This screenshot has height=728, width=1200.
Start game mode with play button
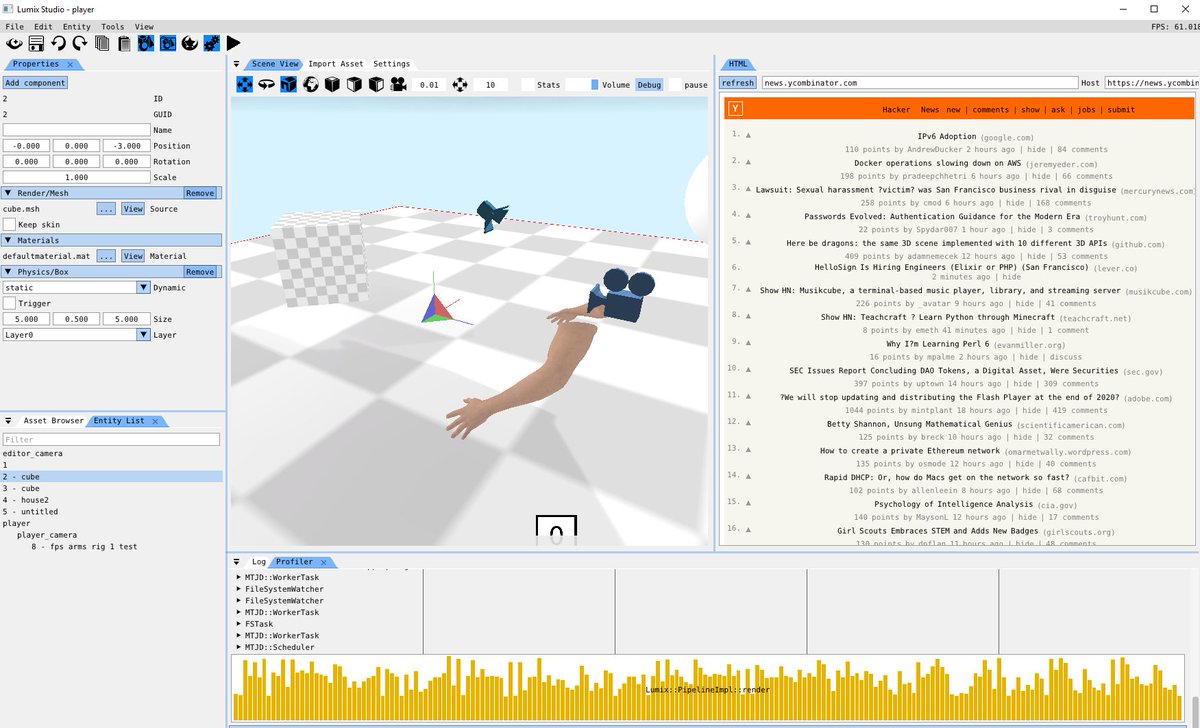pos(233,43)
